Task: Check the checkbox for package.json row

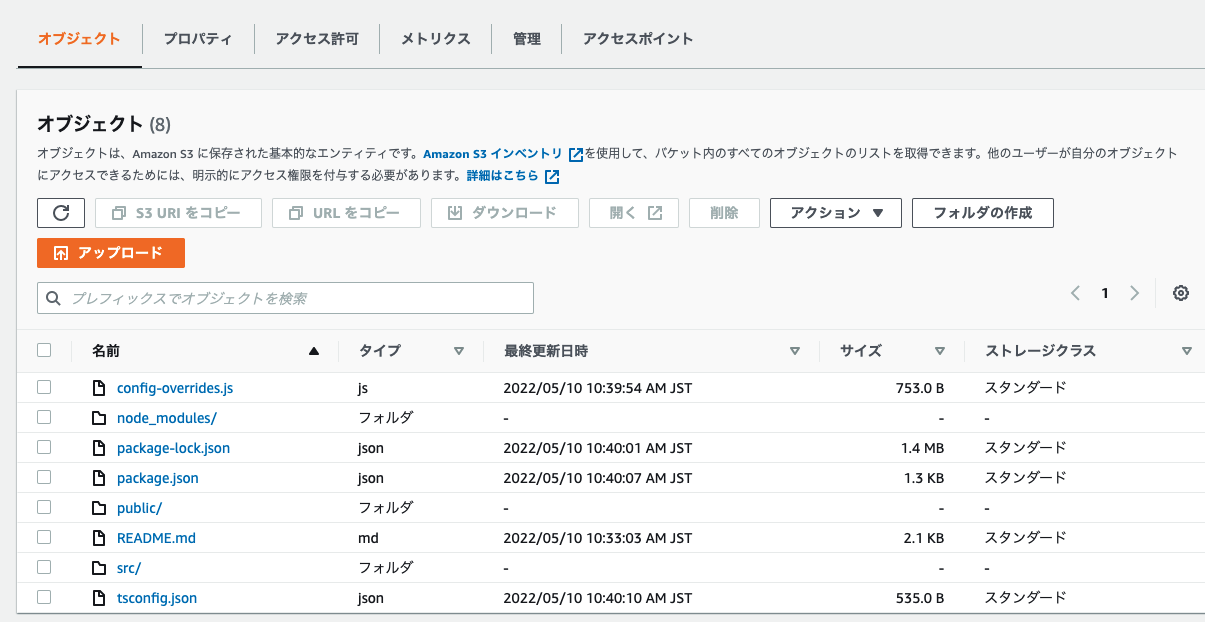Action: [x=44, y=477]
